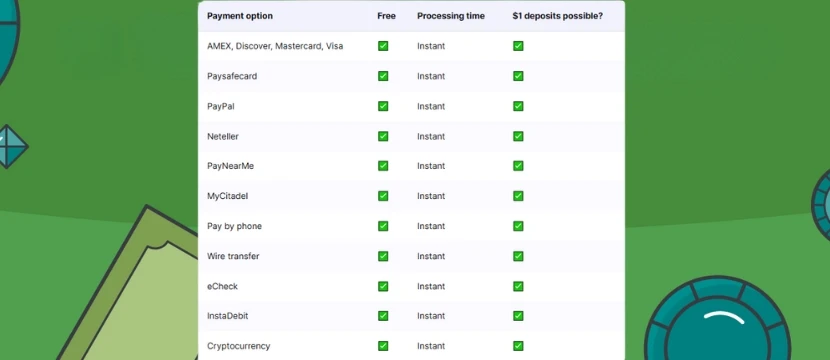Click the $1 deposit checkmark for PayNearMe
Viewport: 830px width, 360px height.
click(x=518, y=166)
